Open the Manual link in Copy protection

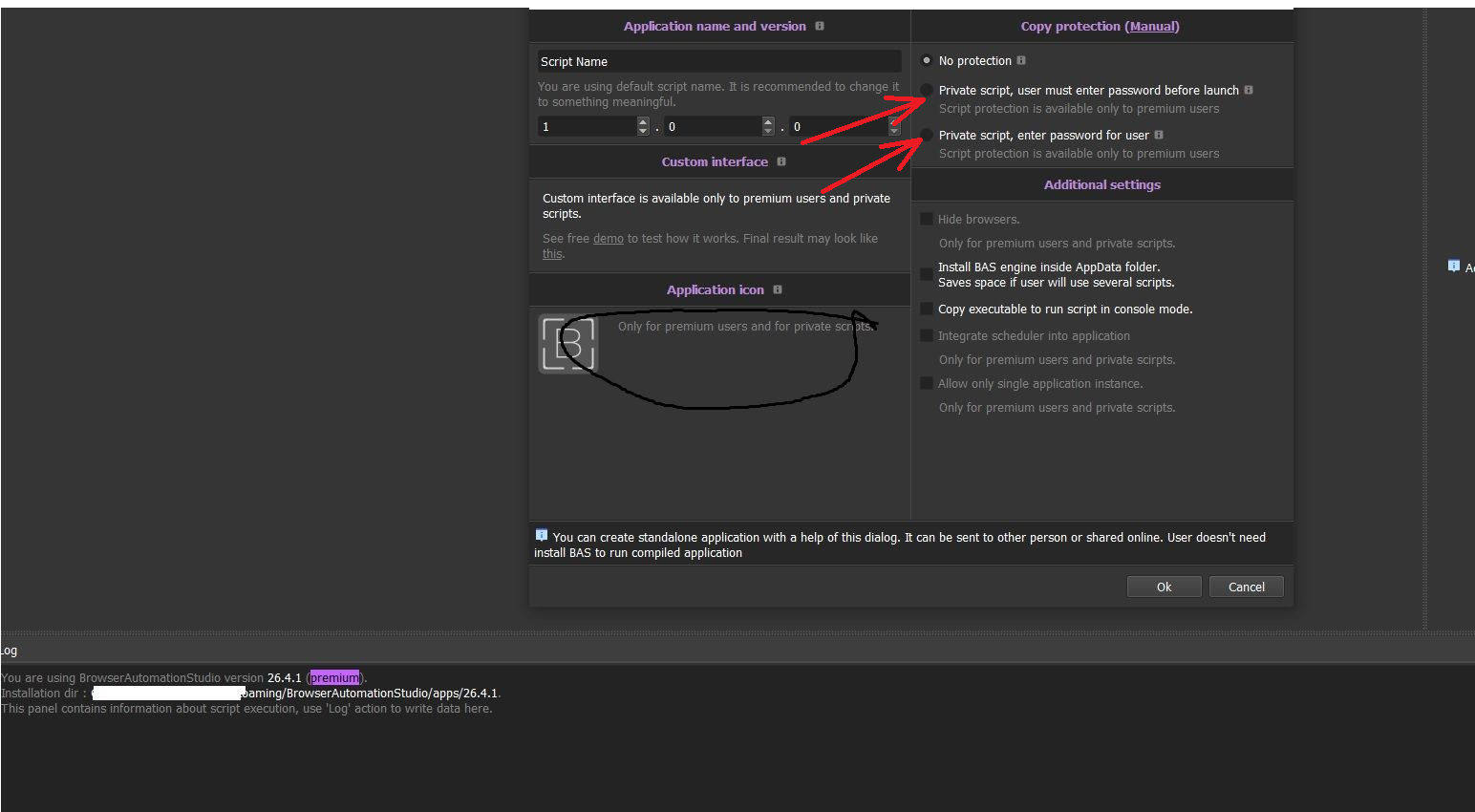(1152, 26)
